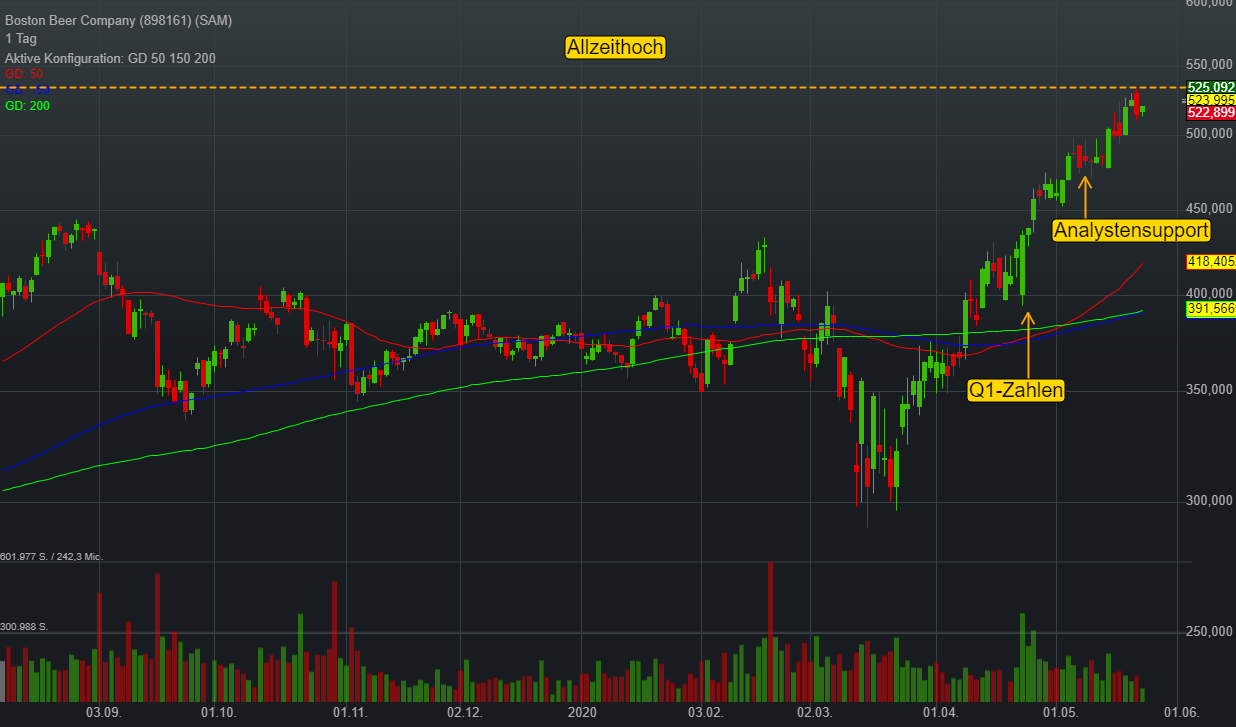The width and height of the screenshot is (1236, 727).
Task: Select the green 'GD: 200' legend entry
Action: tap(27, 105)
